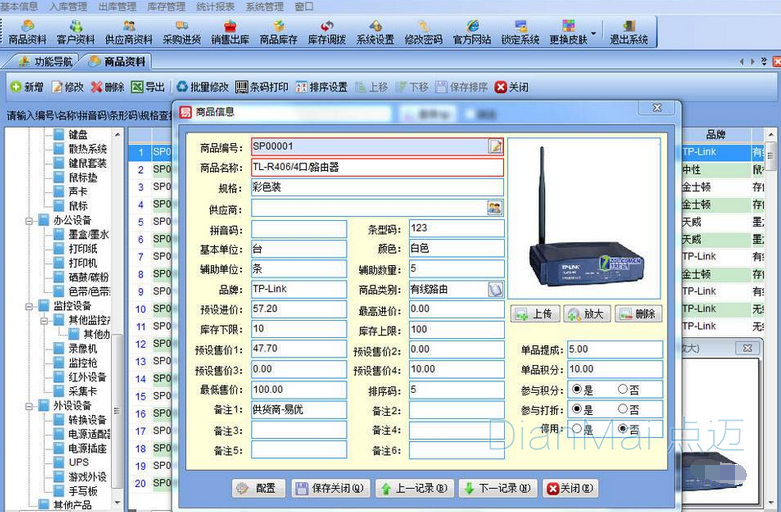Click 关闭 button at dialog bottom

(570, 489)
